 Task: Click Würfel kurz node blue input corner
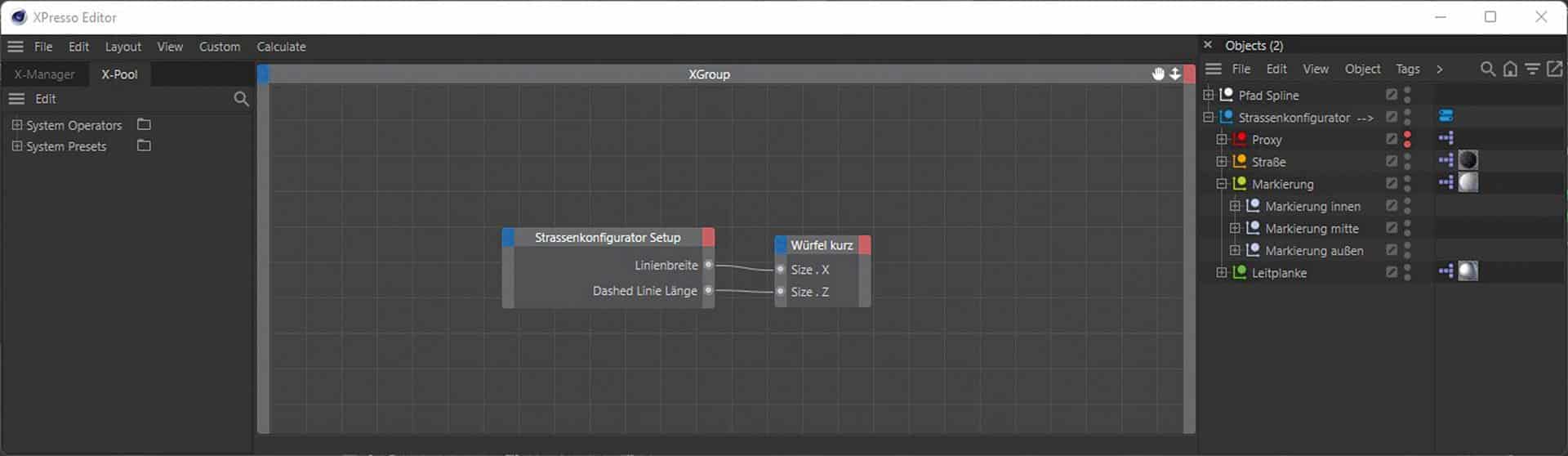[x=781, y=245]
